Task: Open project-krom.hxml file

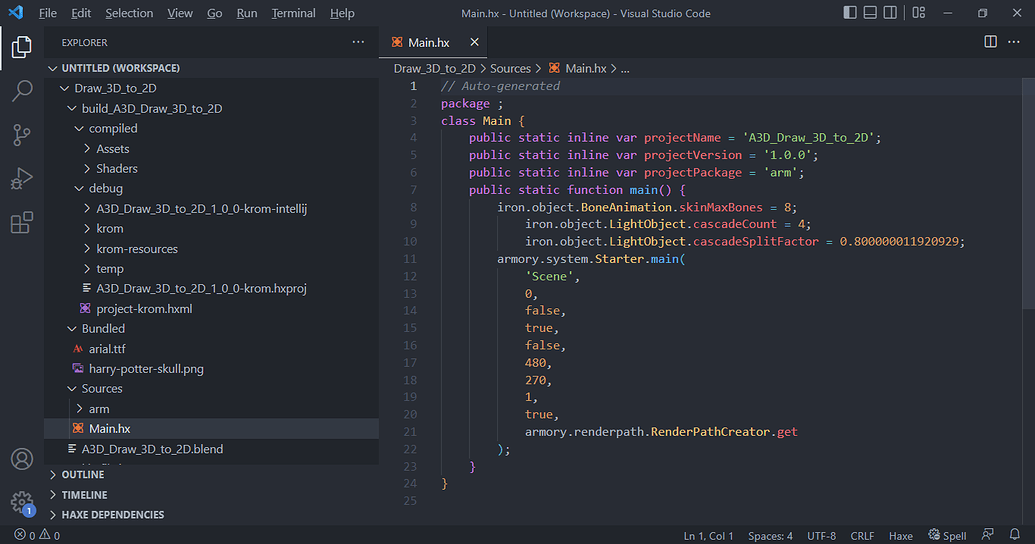Action: tap(211, 308)
